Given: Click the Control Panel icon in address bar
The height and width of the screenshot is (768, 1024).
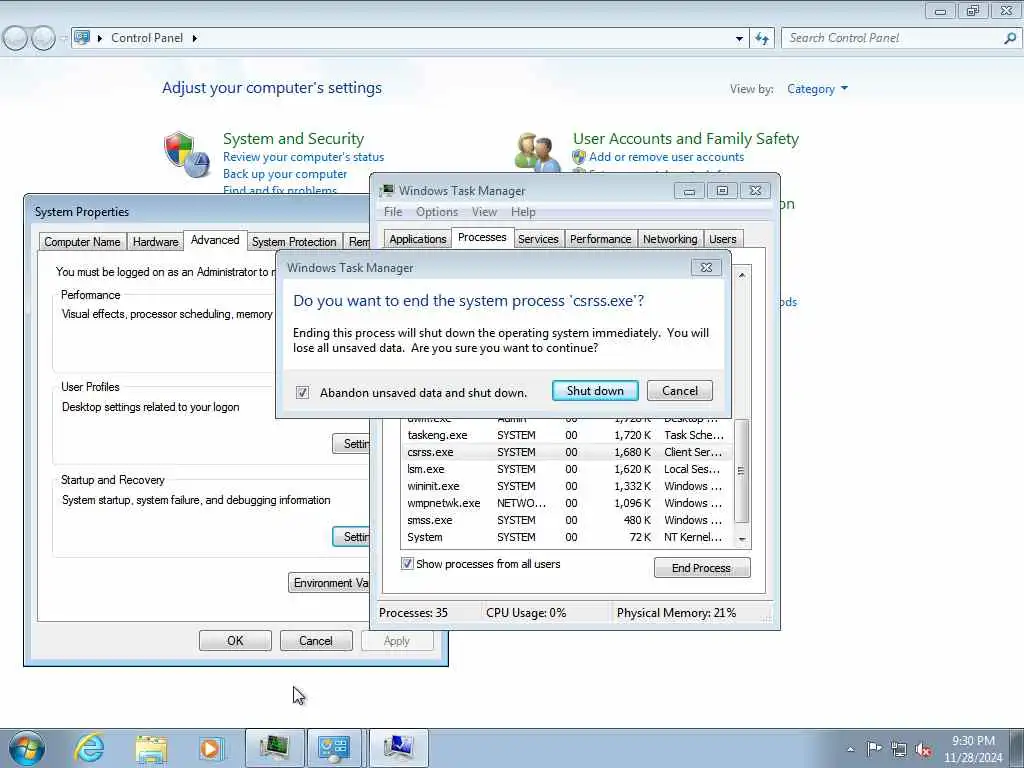Looking at the screenshot, I should coord(82,37).
